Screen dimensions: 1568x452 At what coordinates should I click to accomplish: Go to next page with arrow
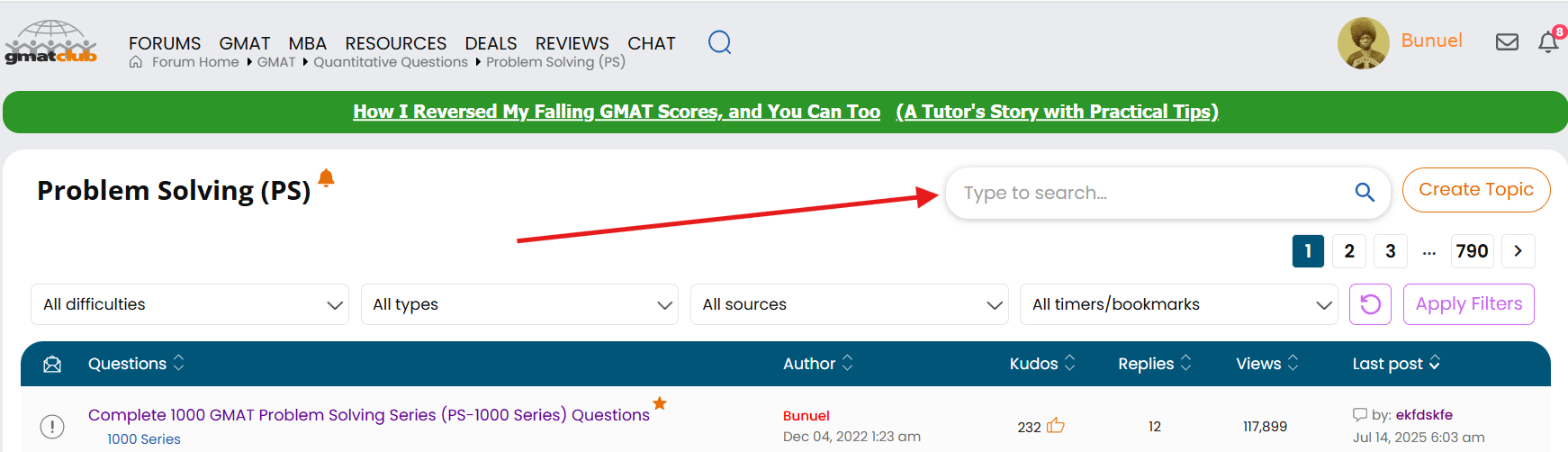[x=1518, y=251]
